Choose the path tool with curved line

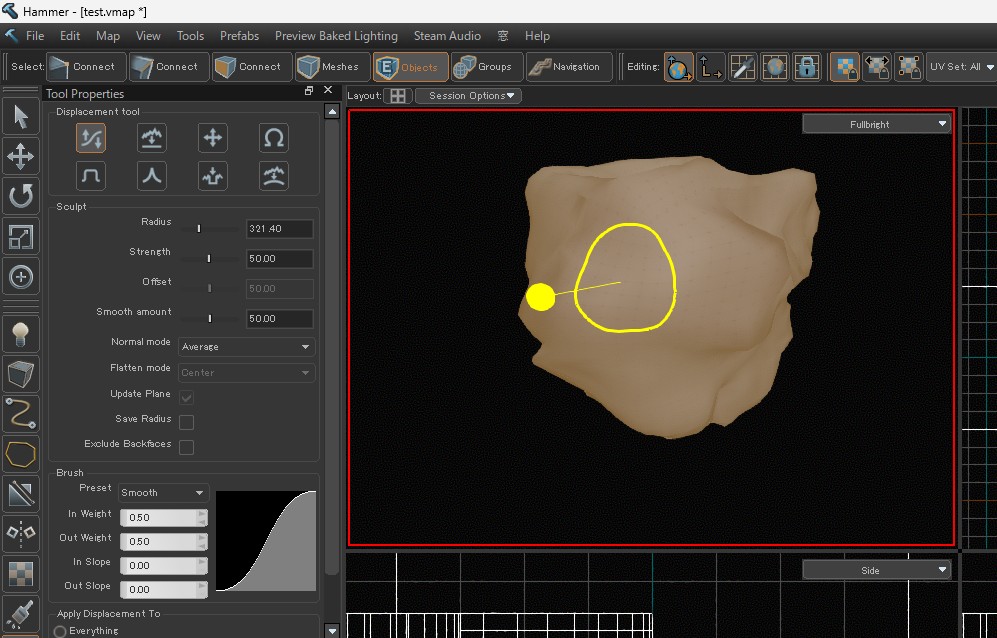point(21,413)
